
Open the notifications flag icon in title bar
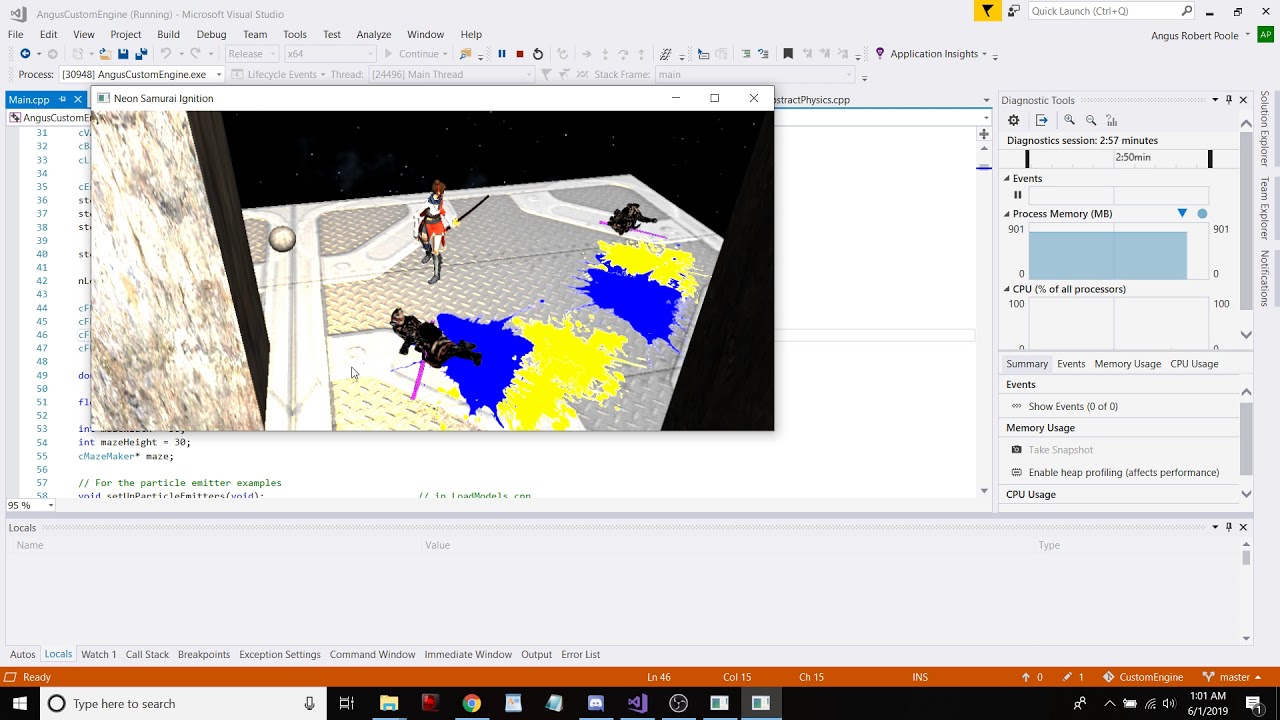coord(987,11)
